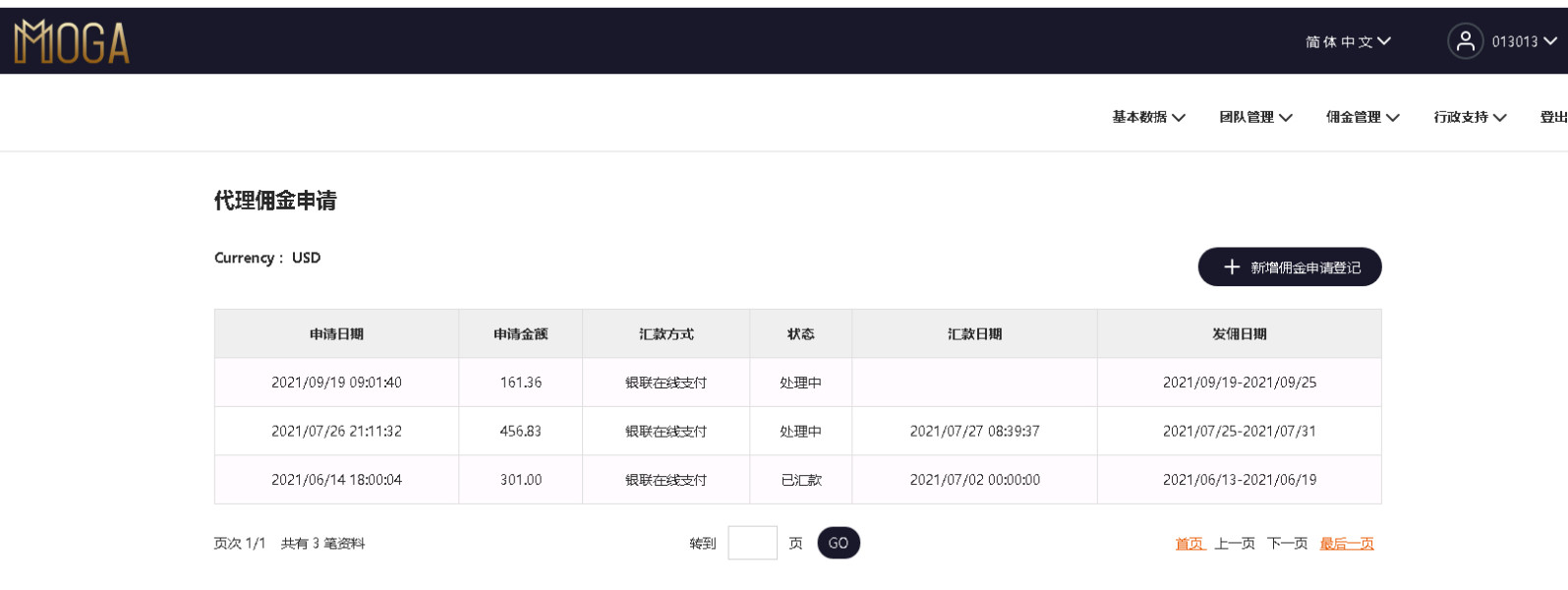Focus the page number input field
The width and height of the screenshot is (1568, 590).
(752, 543)
